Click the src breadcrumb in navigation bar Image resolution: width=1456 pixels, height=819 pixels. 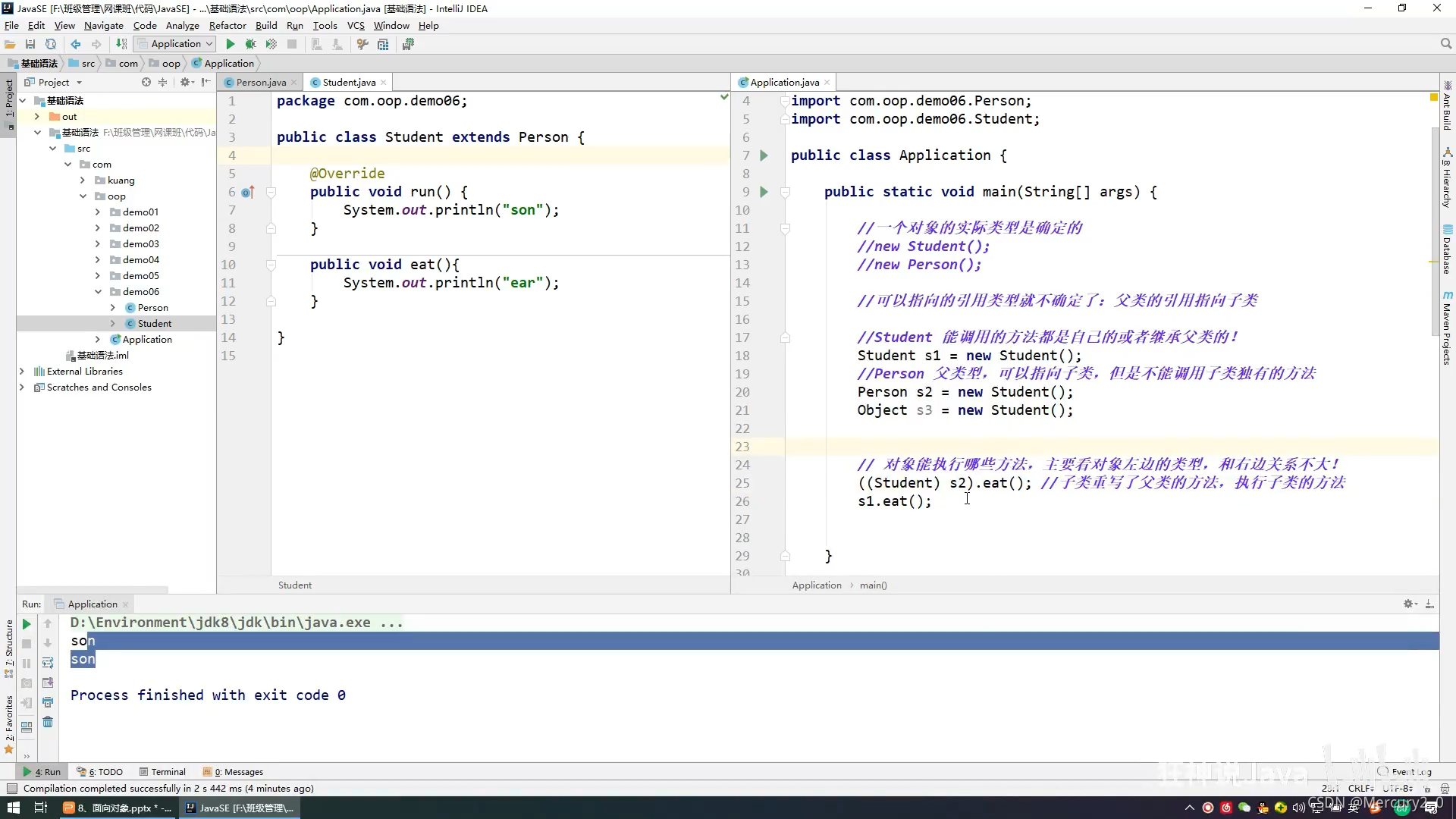pos(82,63)
